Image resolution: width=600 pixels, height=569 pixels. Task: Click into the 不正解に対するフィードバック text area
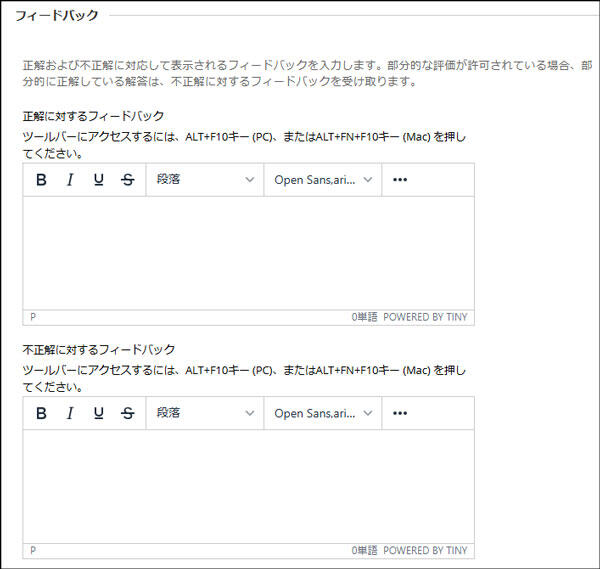(249, 486)
